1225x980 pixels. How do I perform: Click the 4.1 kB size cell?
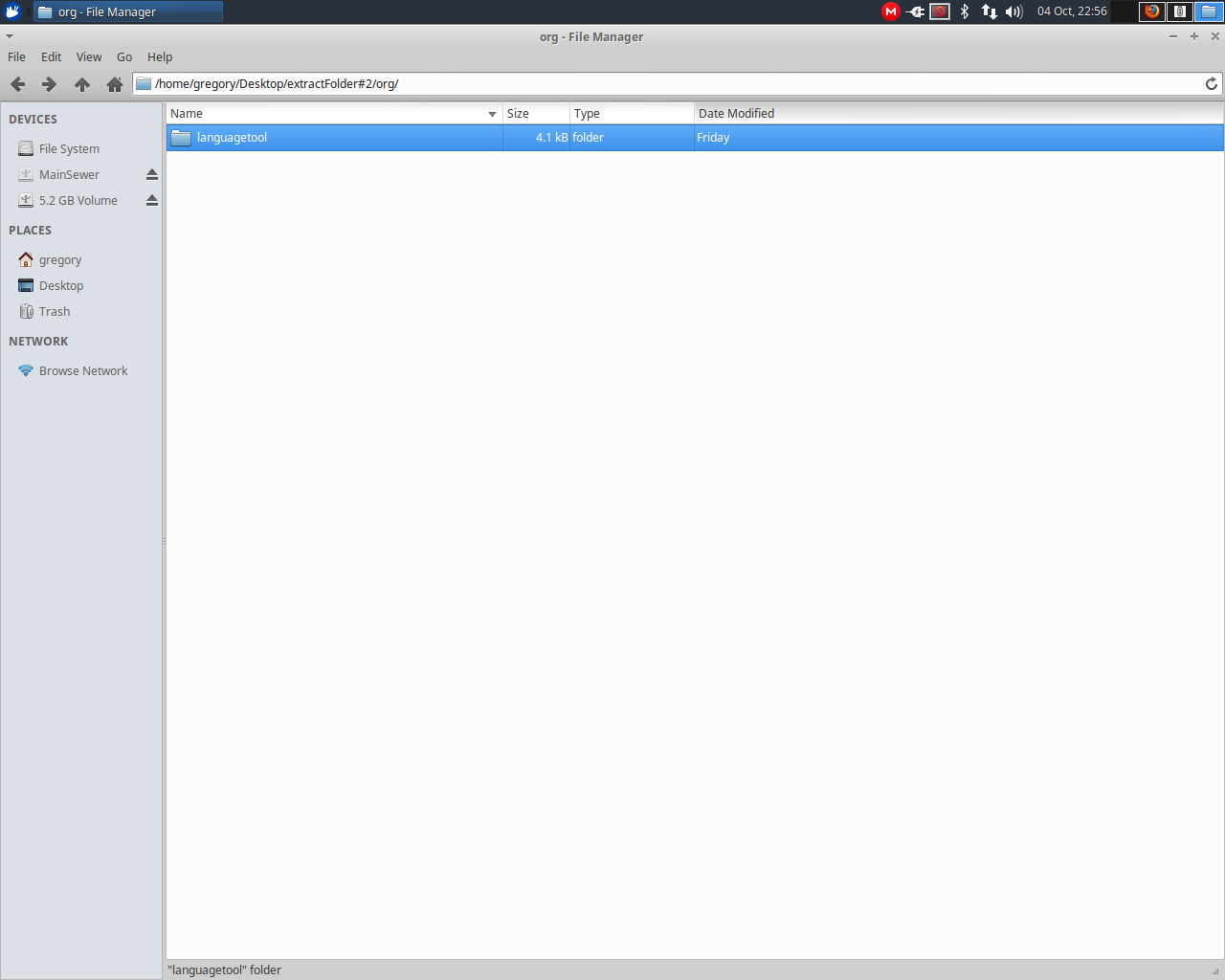pyautogui.click(x=551, y=138)
